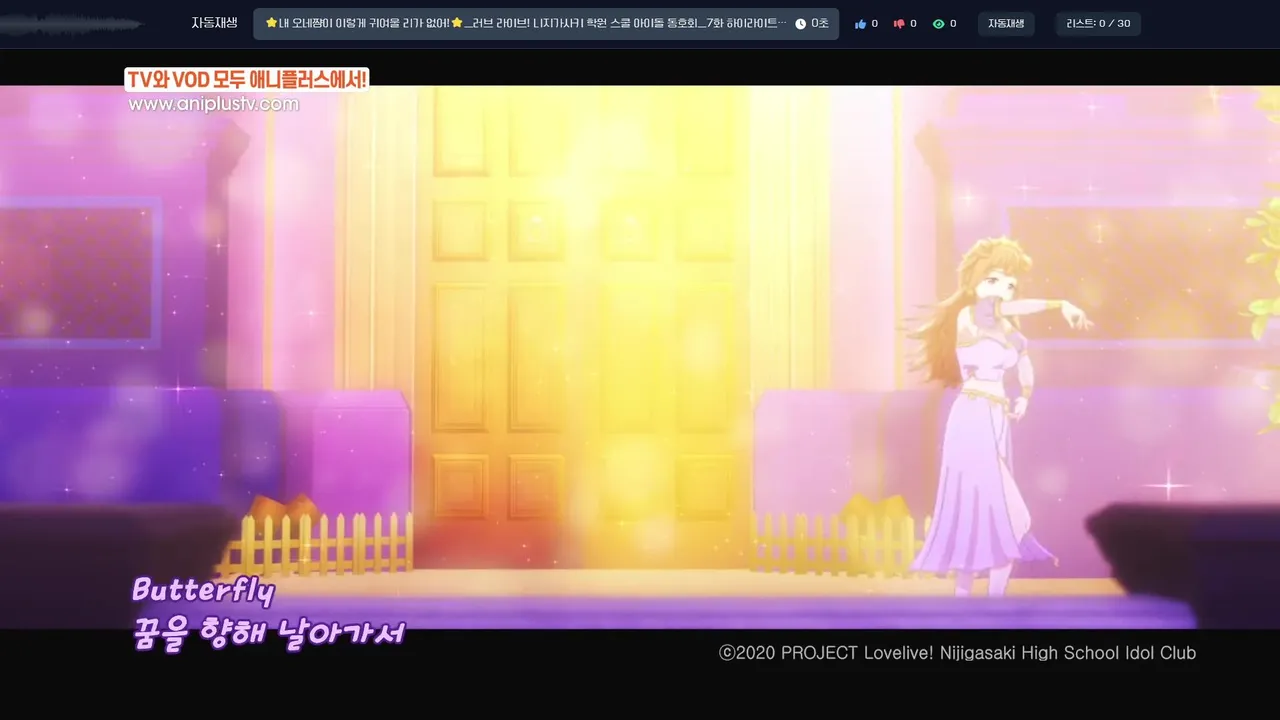
Task: Click the thumbs-down dislike icon
Action: [x=898, y=24]
